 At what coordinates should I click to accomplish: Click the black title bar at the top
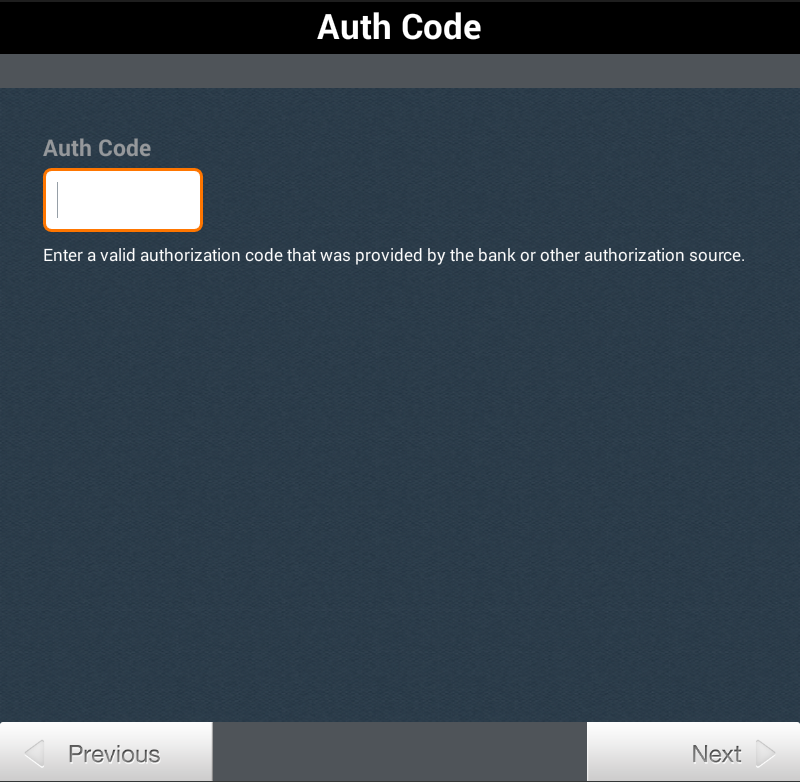point(400,27)
